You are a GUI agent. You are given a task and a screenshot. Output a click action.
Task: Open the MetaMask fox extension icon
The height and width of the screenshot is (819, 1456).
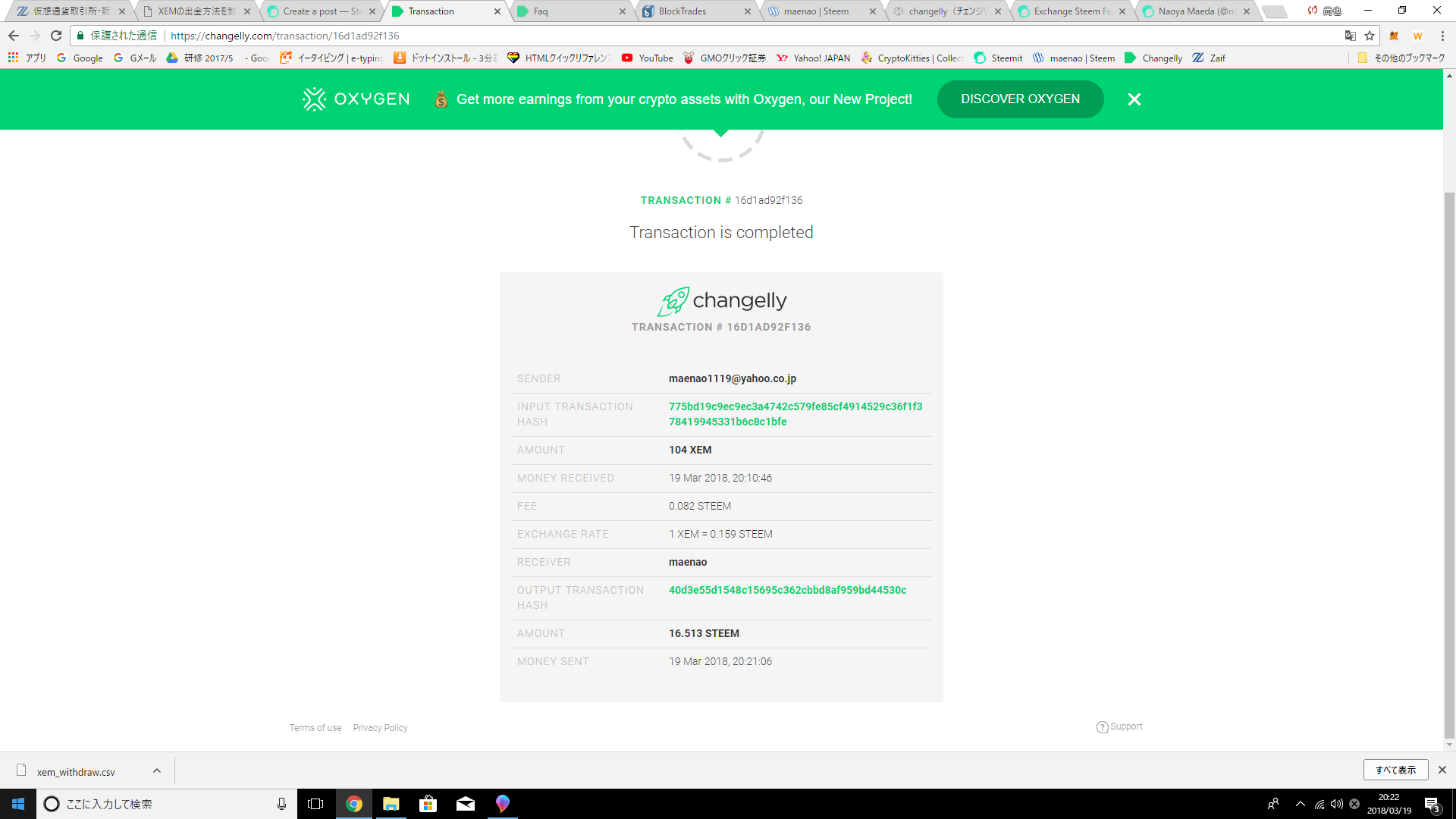(x=1394, y=36)
